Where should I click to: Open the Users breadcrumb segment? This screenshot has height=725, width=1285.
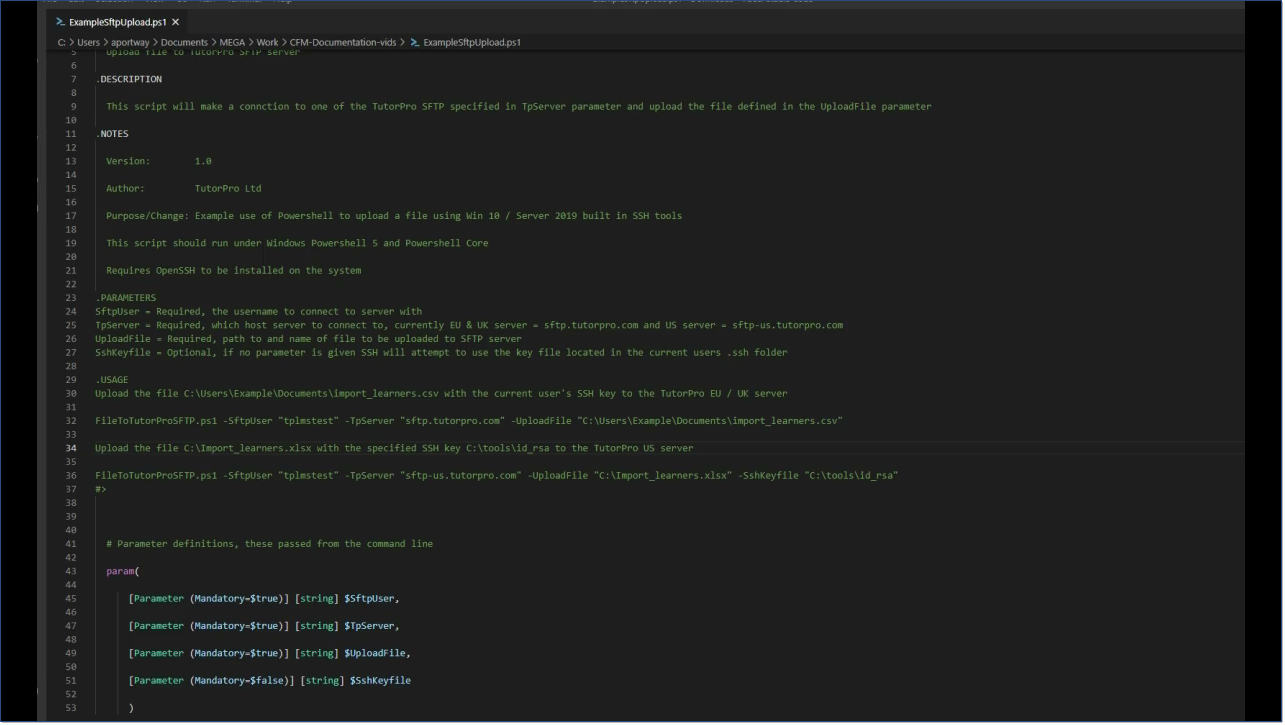point(88,42)
